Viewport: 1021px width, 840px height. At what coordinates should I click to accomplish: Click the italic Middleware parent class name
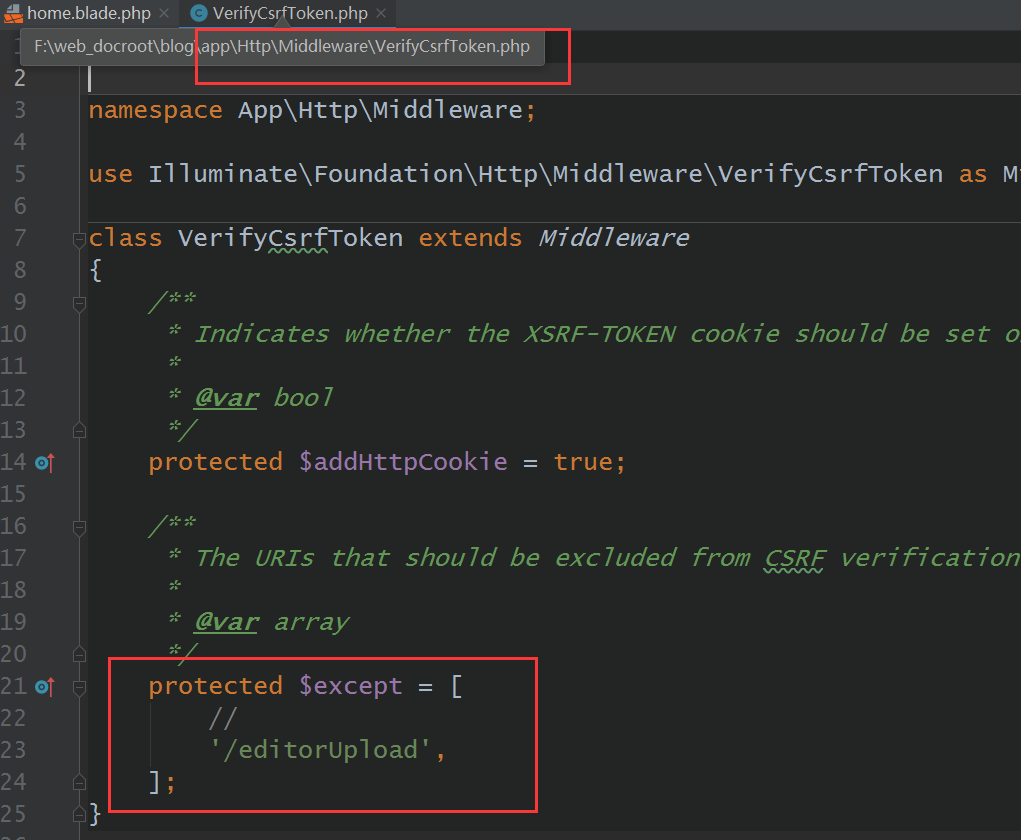pos(613,238)
